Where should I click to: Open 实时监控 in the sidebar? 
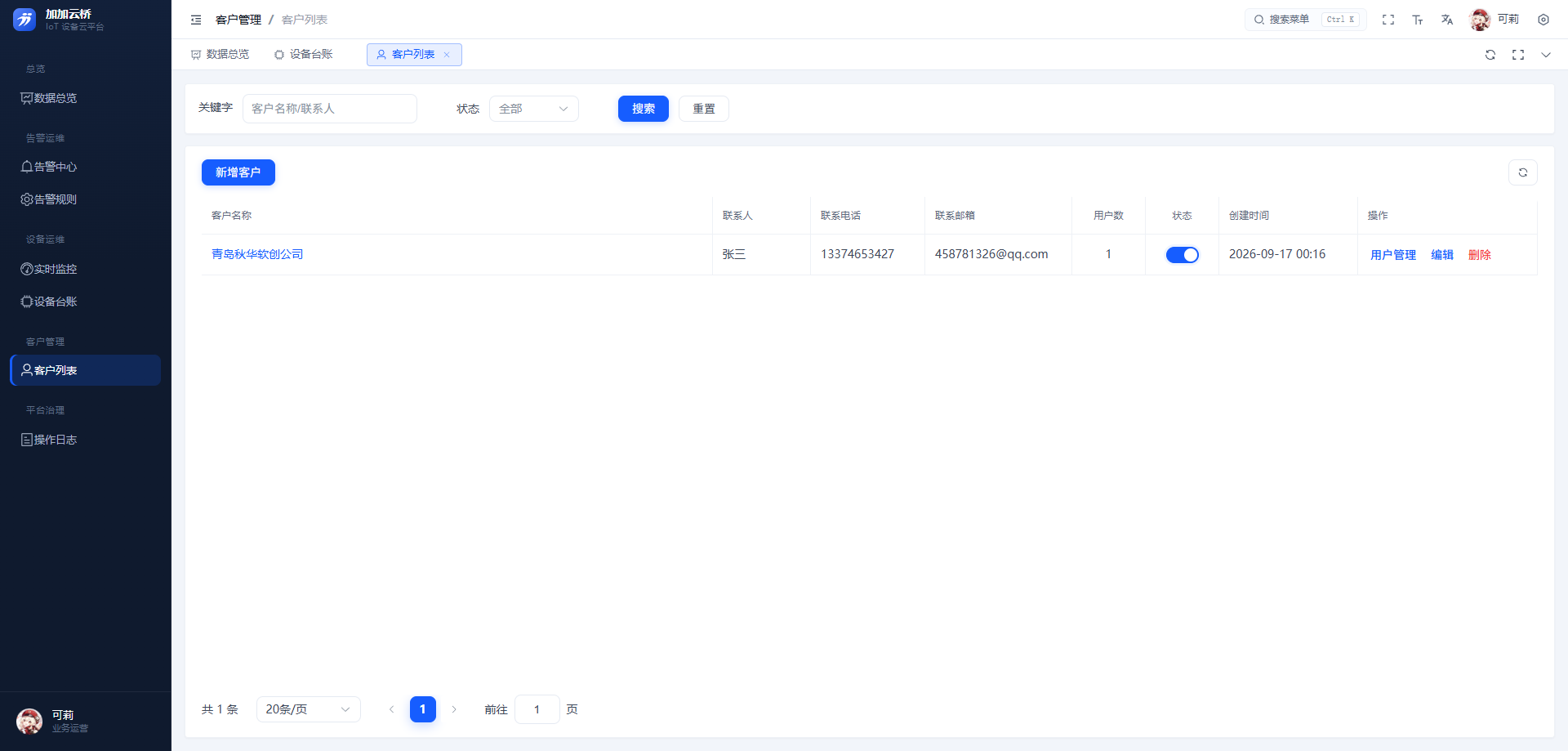coord(86,269)
